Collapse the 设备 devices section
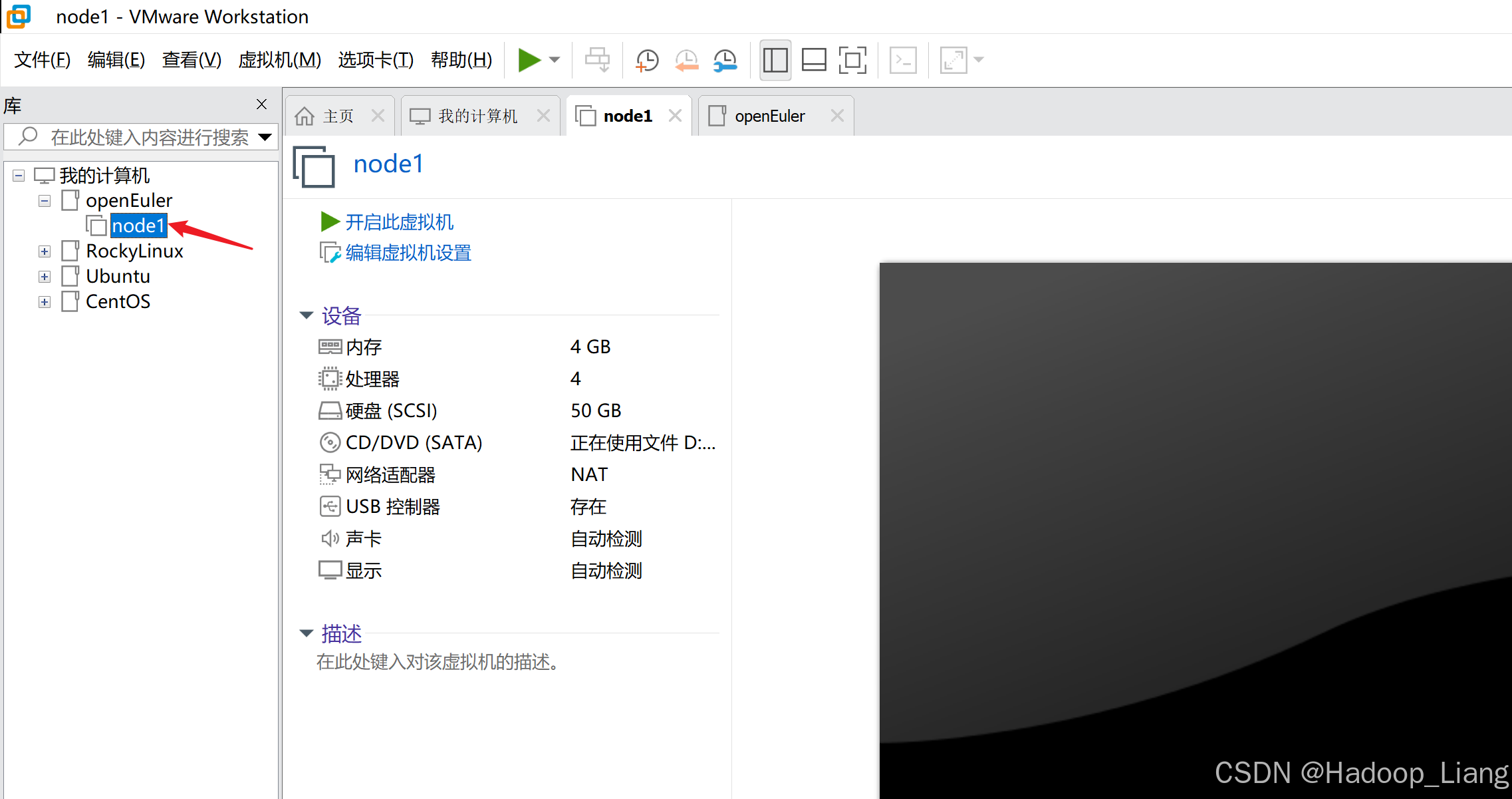 click(x=307, y=315)
